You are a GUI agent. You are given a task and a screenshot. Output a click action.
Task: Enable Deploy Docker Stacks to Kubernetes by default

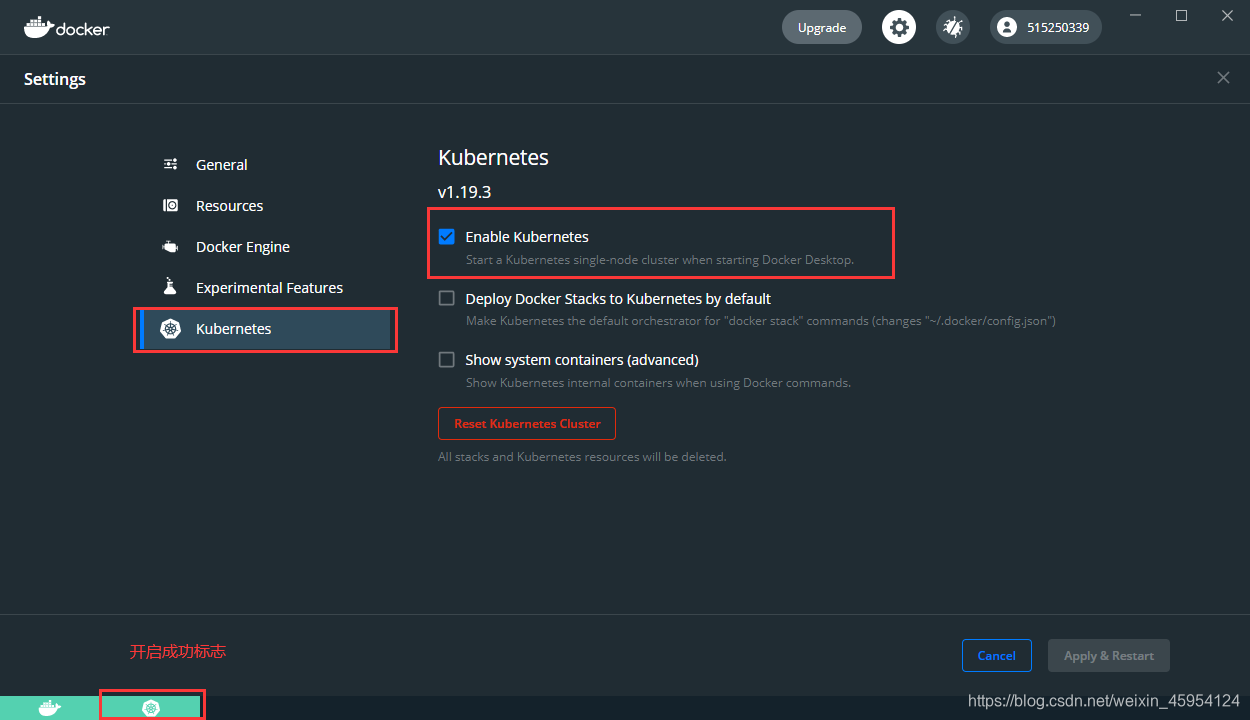[447, 298]
